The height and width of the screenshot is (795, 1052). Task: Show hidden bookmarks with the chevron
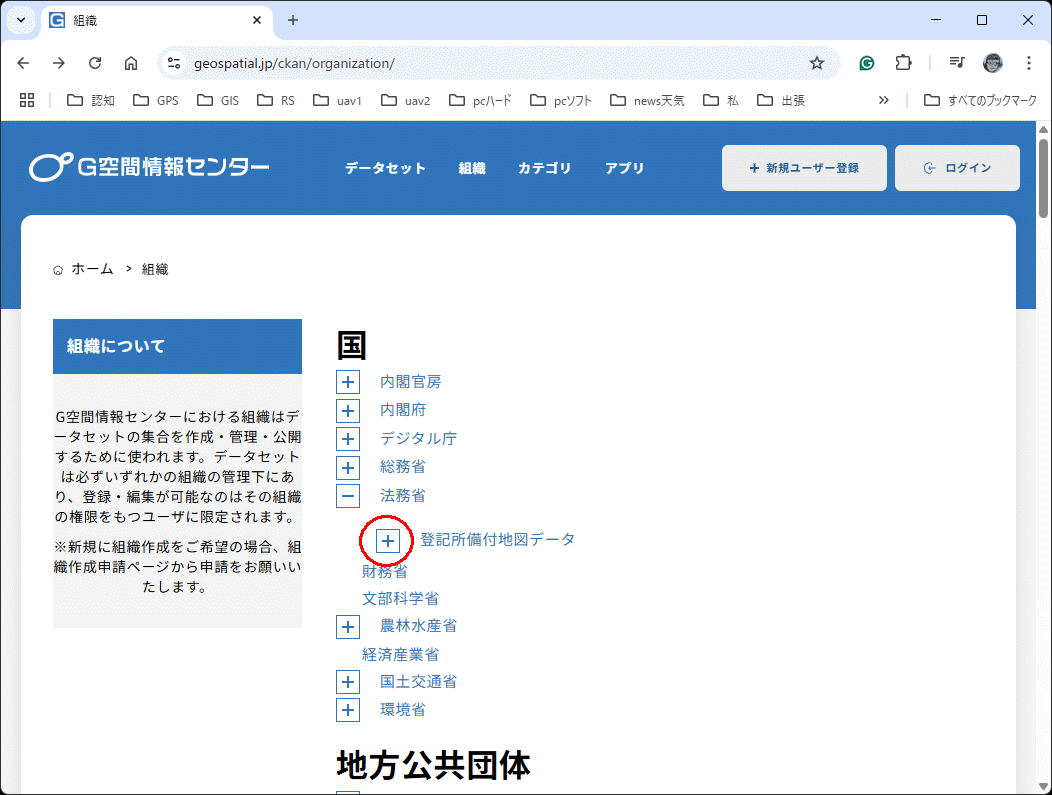coord(883,100)
